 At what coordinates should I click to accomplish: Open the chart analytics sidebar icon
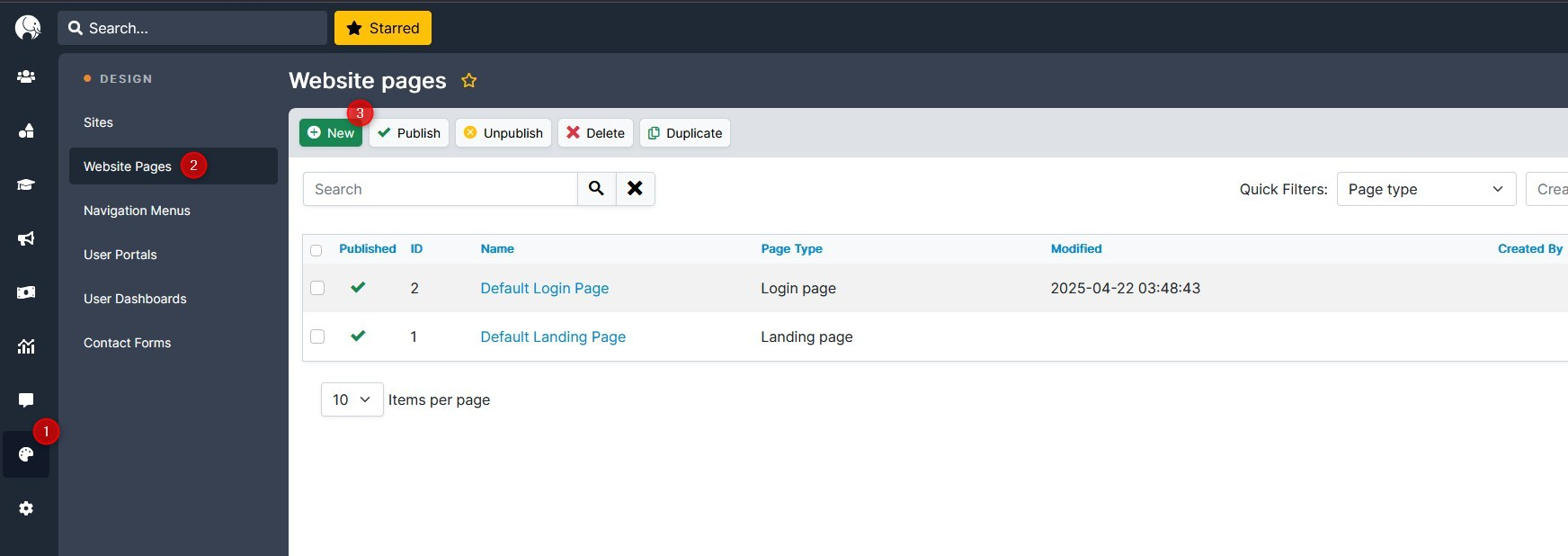tap(26, 346)
